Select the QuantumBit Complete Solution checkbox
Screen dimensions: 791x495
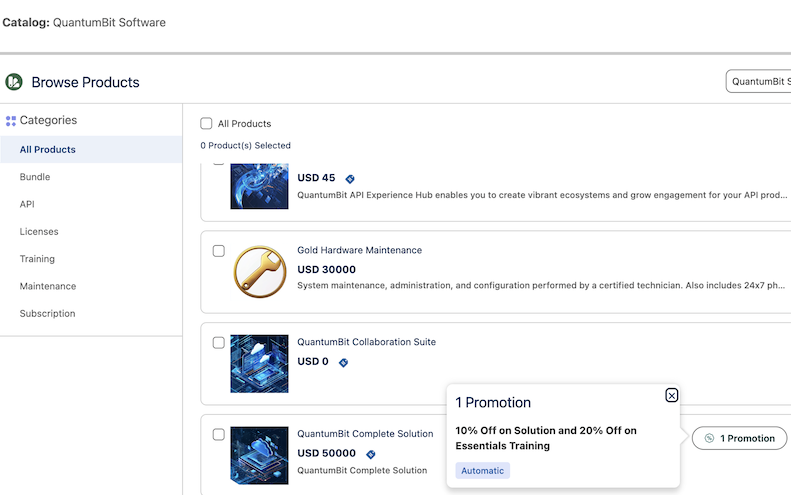tap(218, 434)
